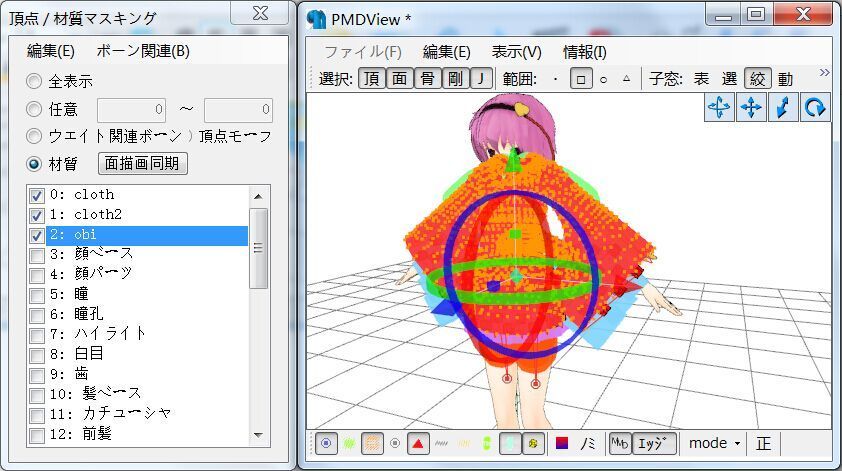Select the 全表示 radio button
Viewport: 842px width, 471px height.
coord(35,81)
